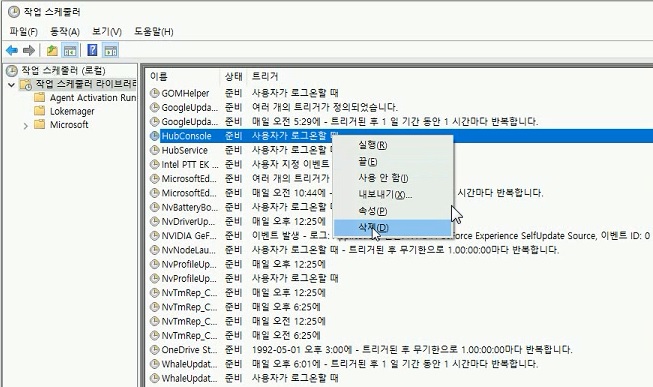Image resolution: width=653 pixels, height=387 pixels.
Task: Select NvProfileUp... task with logon trigger
Action: 400,278
